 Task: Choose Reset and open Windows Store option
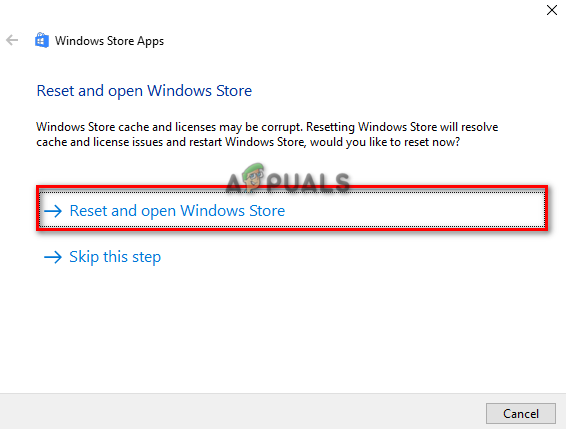[x=292, y=210]
